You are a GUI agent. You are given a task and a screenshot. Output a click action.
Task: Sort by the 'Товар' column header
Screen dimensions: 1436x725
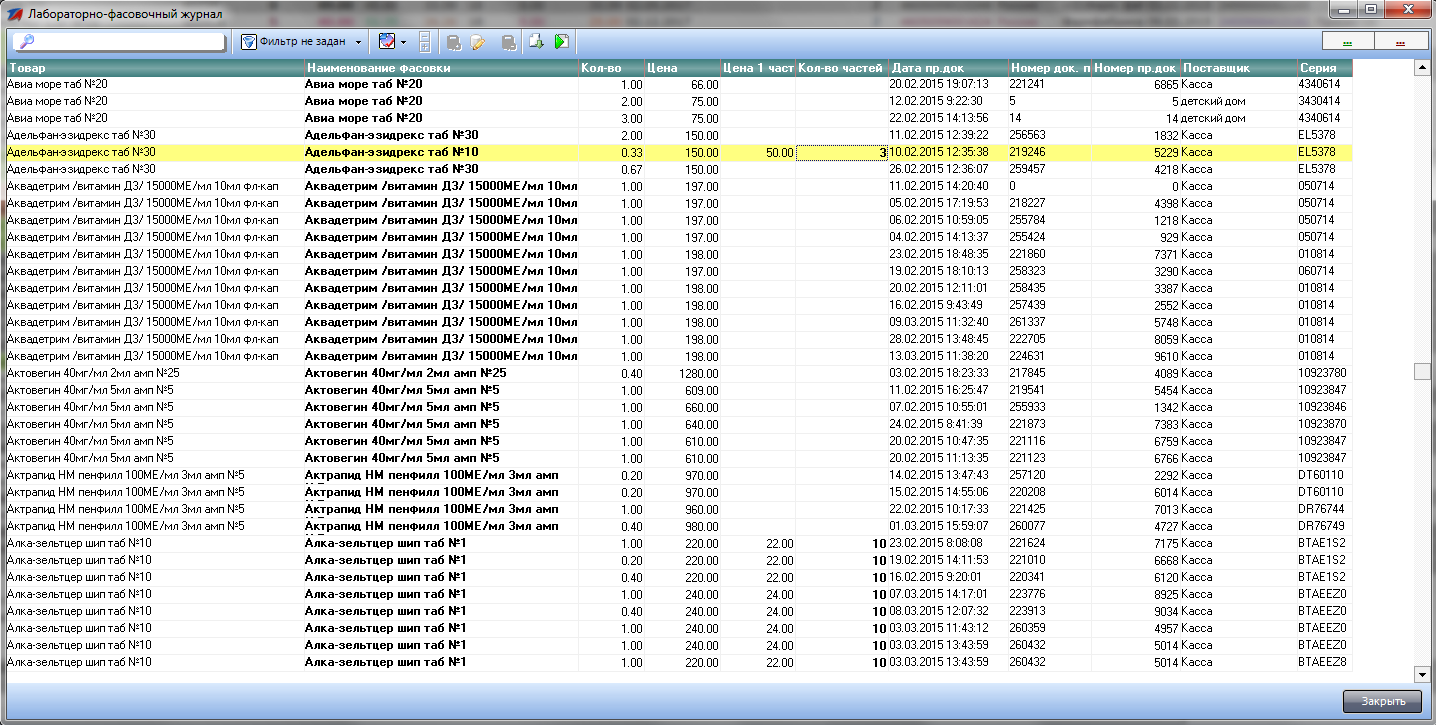coord(155,68)
